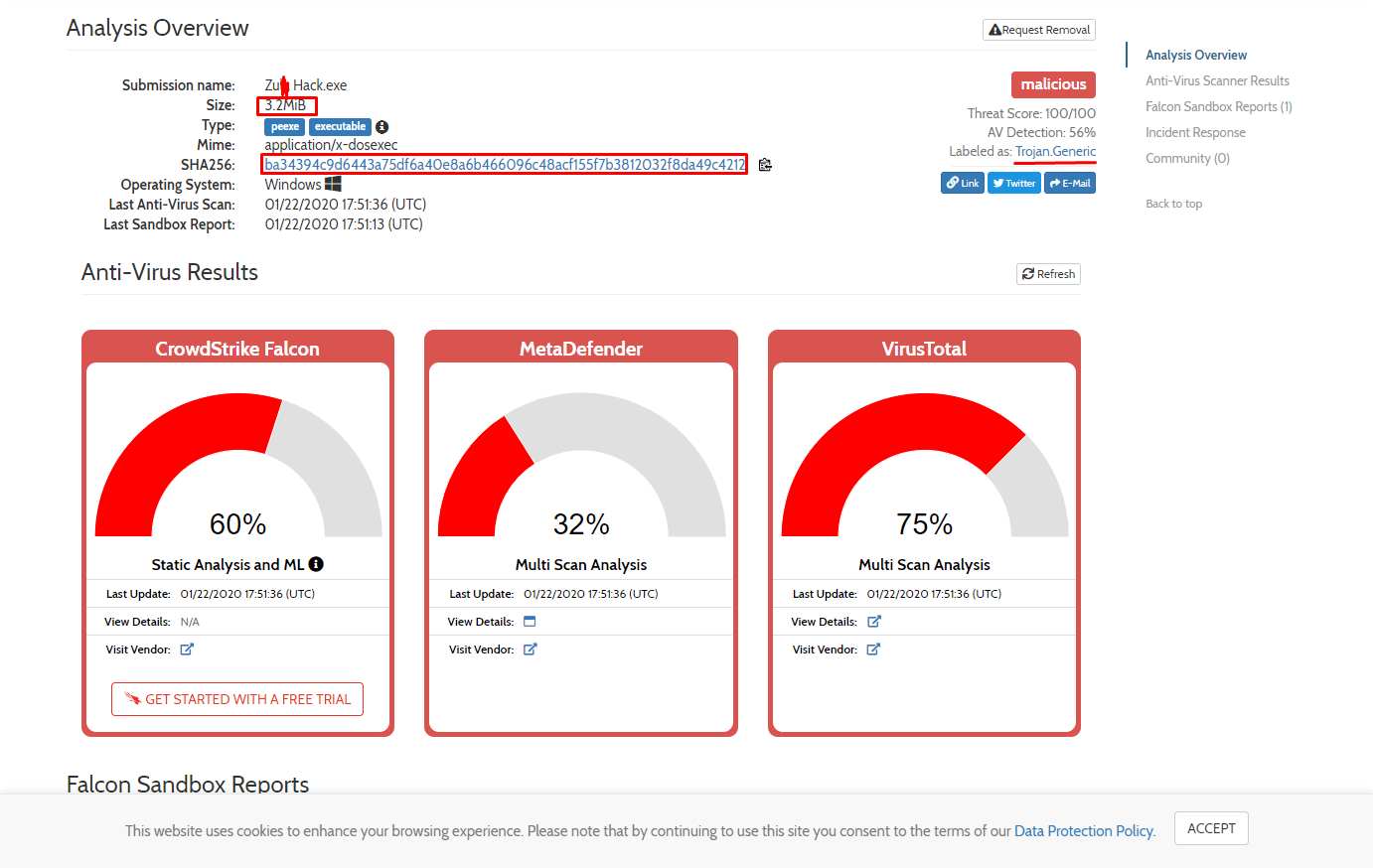Screen dimensions: 1373x868
Task: Click the VirusTotal card title
Action: click(x=924, y=349)
